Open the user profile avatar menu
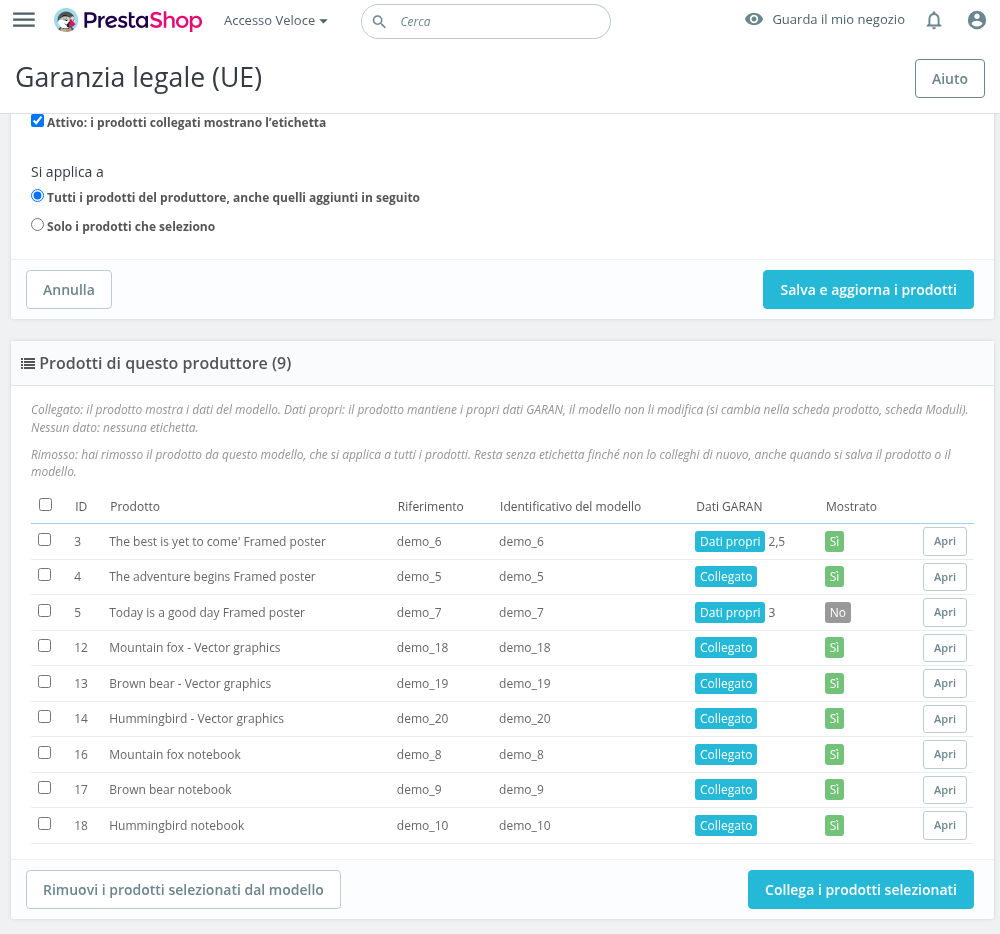Image resolution: width=1000 pixels, height=934 pixels. (x=976, y=20)
